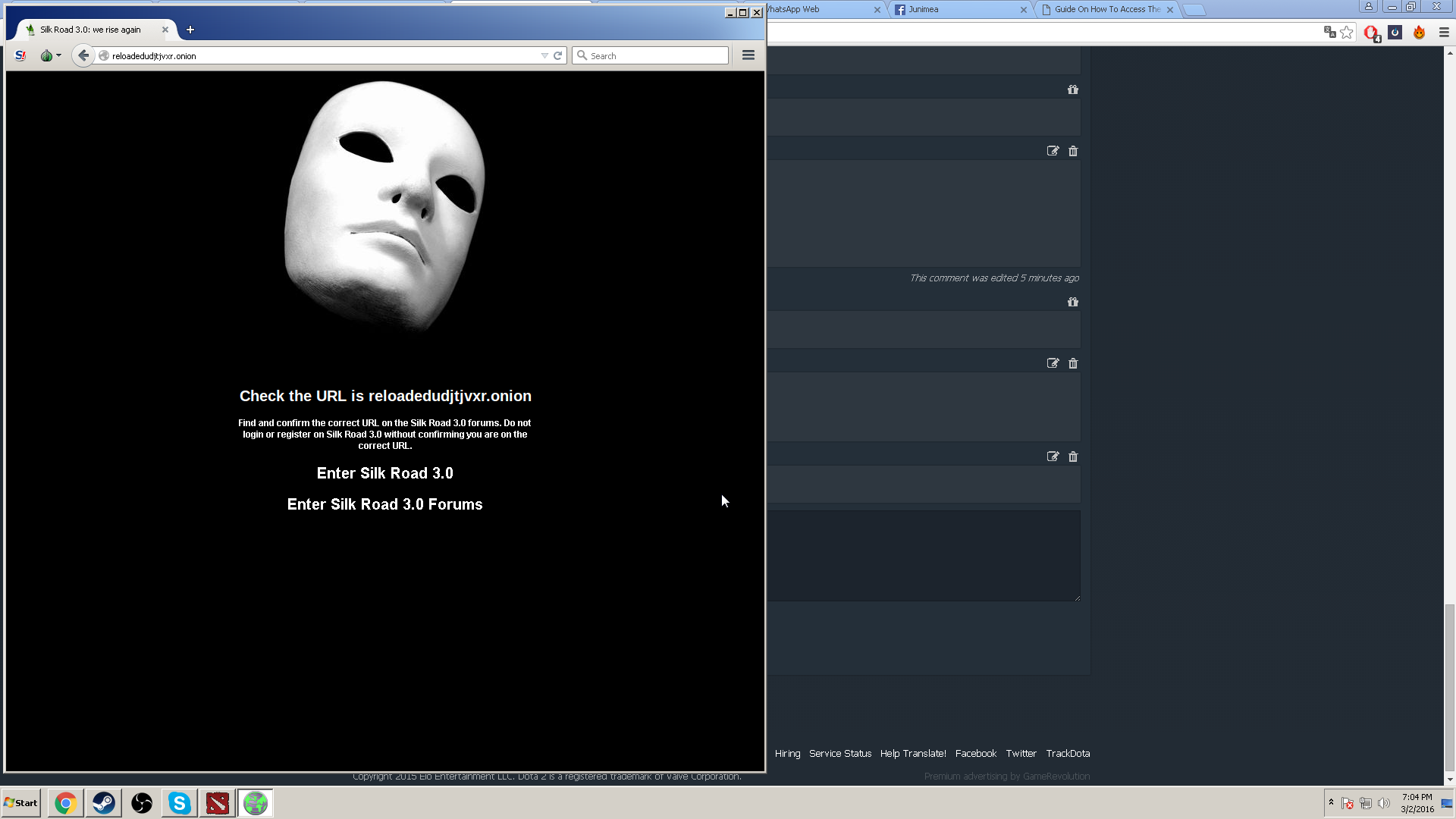Open the Tor Browser hamburger menu
Viewport: 1456px width, 819px height.
(748, 55)
